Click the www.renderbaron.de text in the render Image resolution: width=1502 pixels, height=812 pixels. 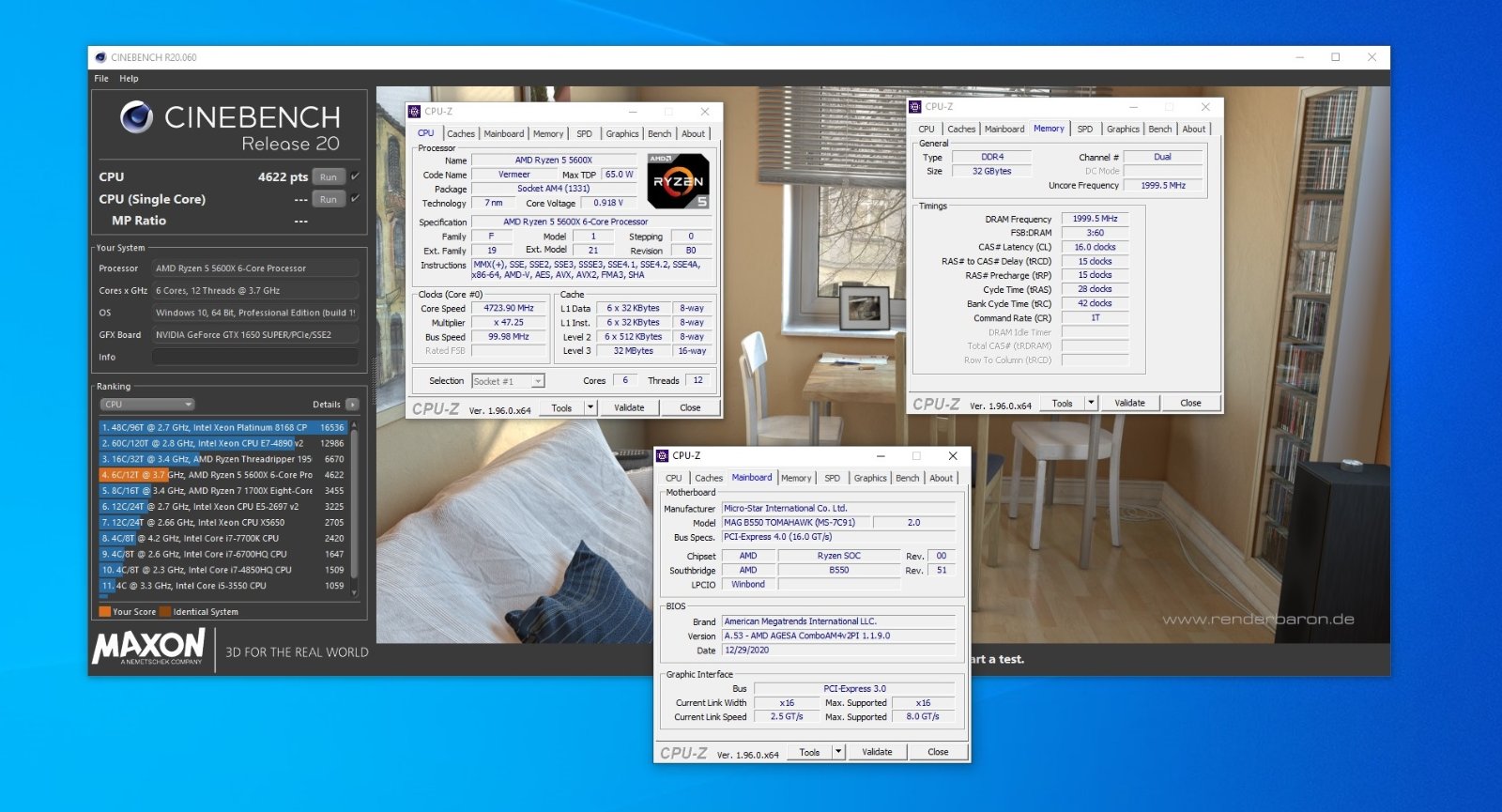1258,620
